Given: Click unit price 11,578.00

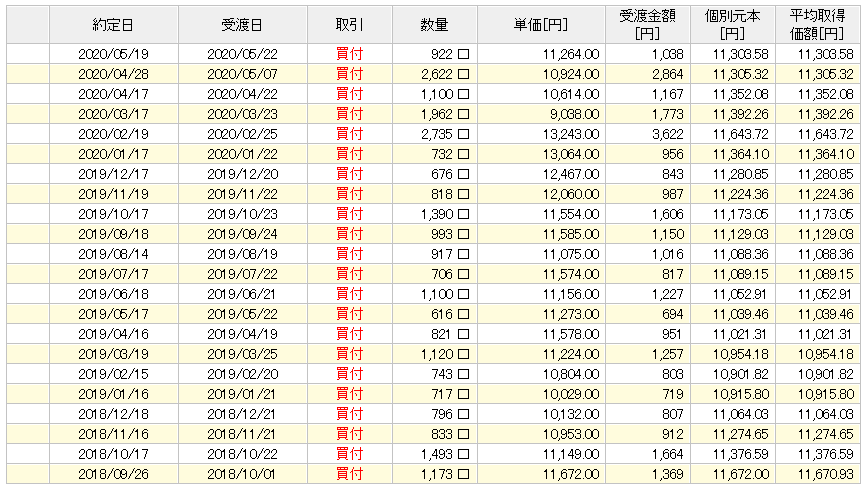Looking at the screenshot, I should pyautogui.click(x=571, y=334).
